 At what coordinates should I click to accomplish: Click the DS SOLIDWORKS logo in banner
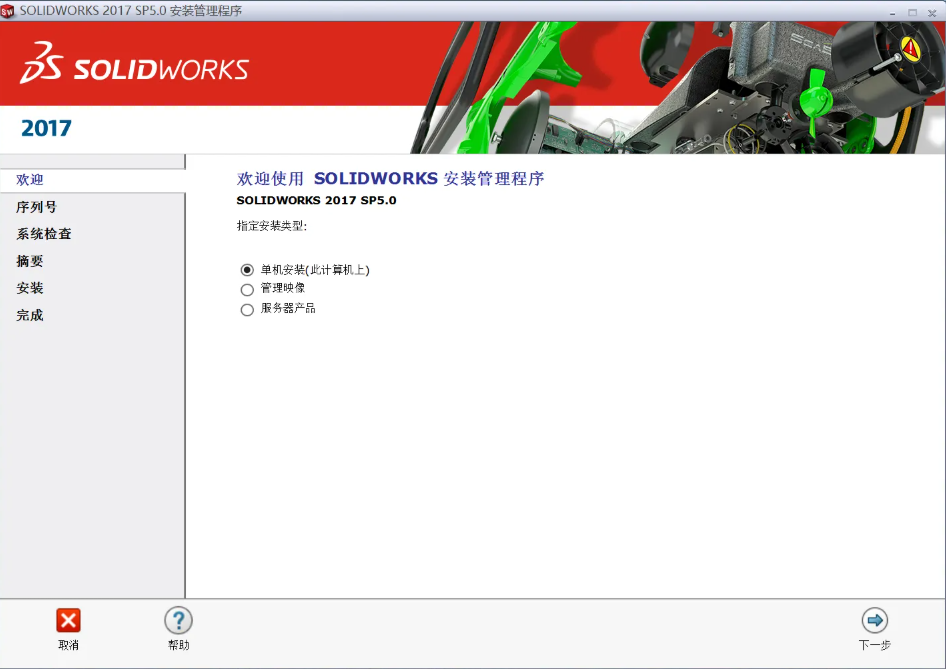[x=134, y=63]
